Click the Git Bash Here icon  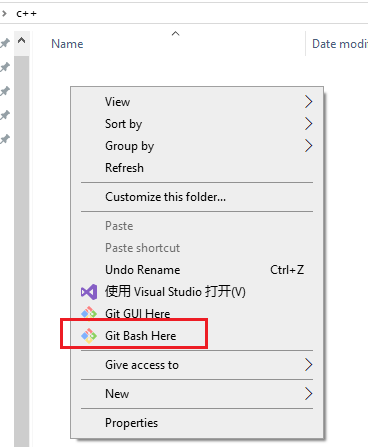89,336
